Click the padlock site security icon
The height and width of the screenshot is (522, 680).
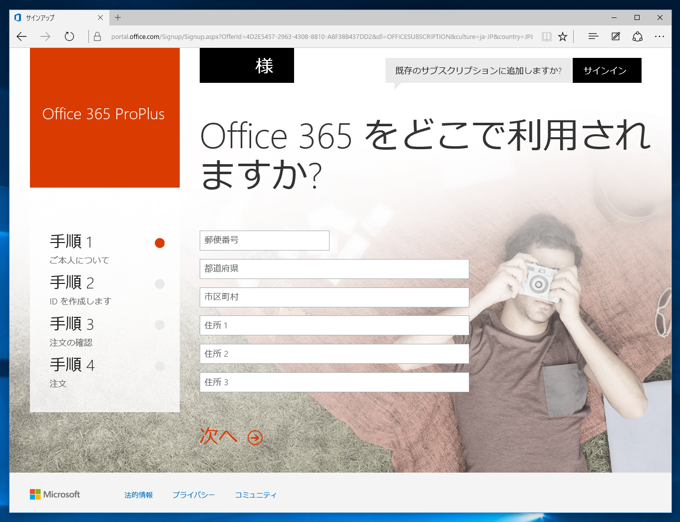coord(97,37)
